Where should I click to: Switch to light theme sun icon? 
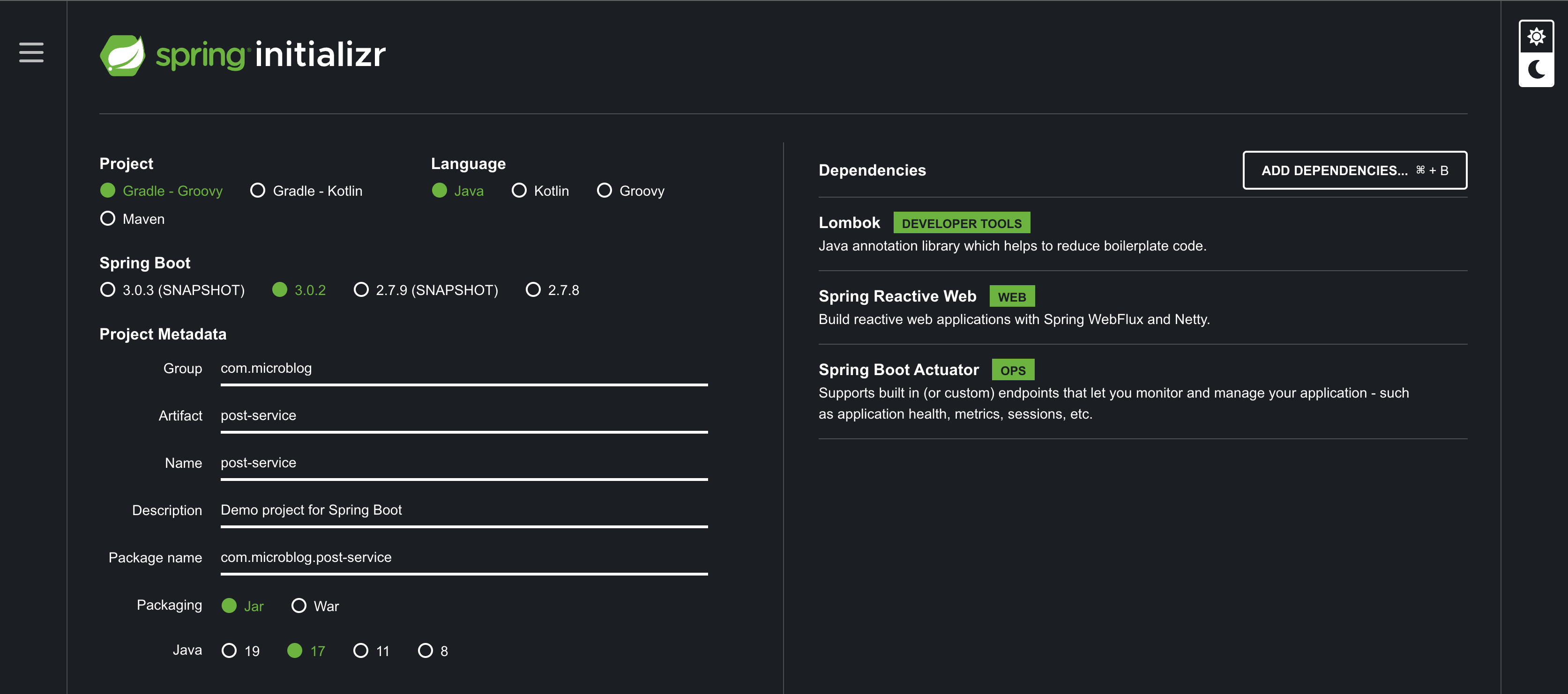click(x=1536, y=37)
